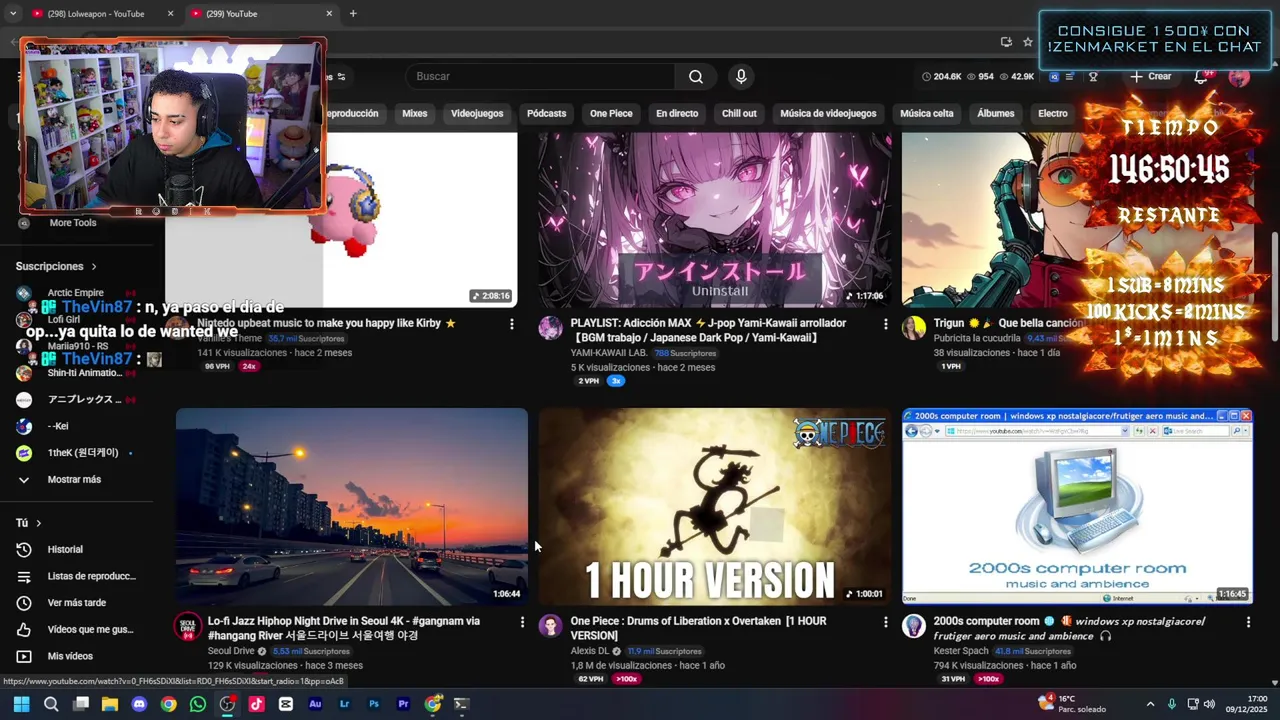Launch WhatsApp from taskbar
Viewport: 1280px width, 720px height.
(198, 704)
